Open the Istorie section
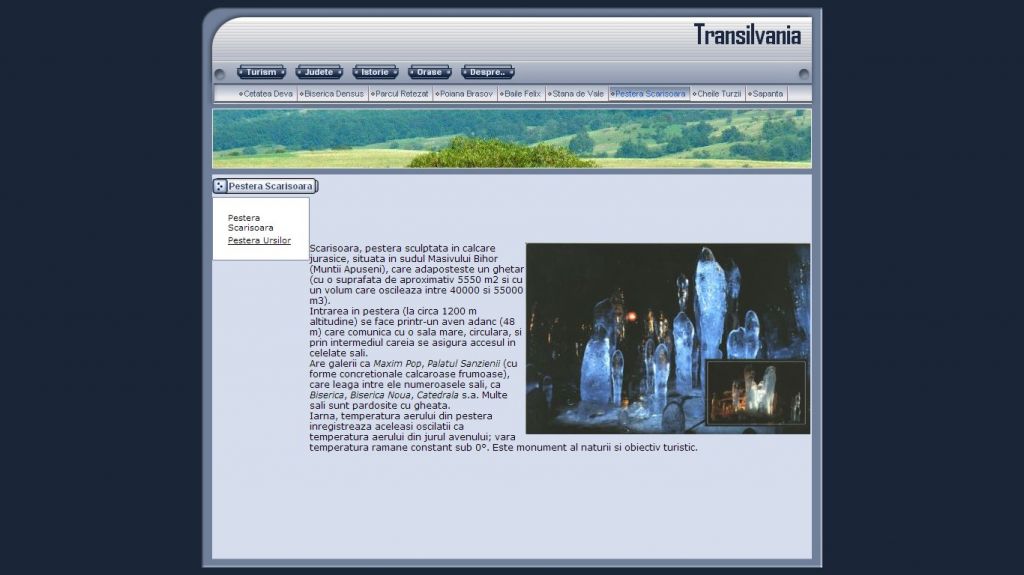Image resolution: width=1024 pixels, height=575 pixels. [375, 72]
